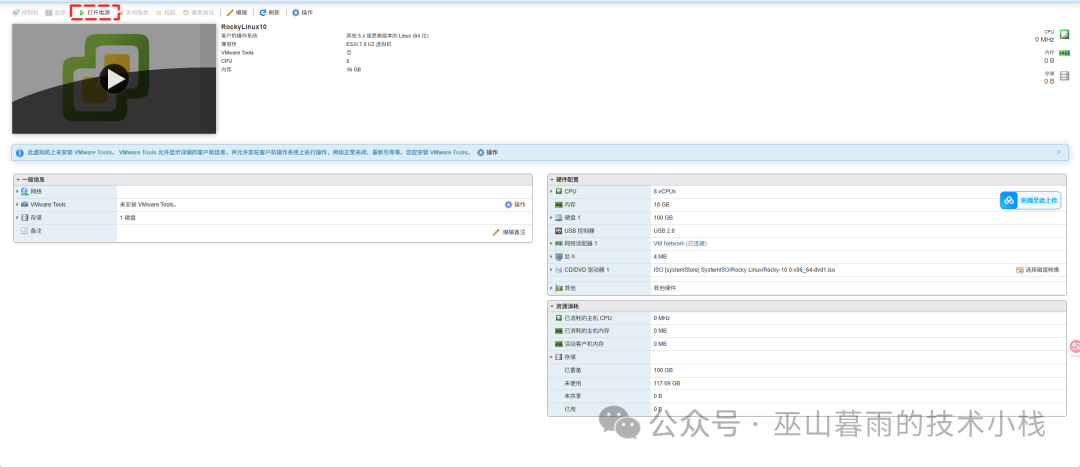Viewport: 1080px width, 467px height.
Task: Click the 其他硬件 value text
Action: click(665, 288)
